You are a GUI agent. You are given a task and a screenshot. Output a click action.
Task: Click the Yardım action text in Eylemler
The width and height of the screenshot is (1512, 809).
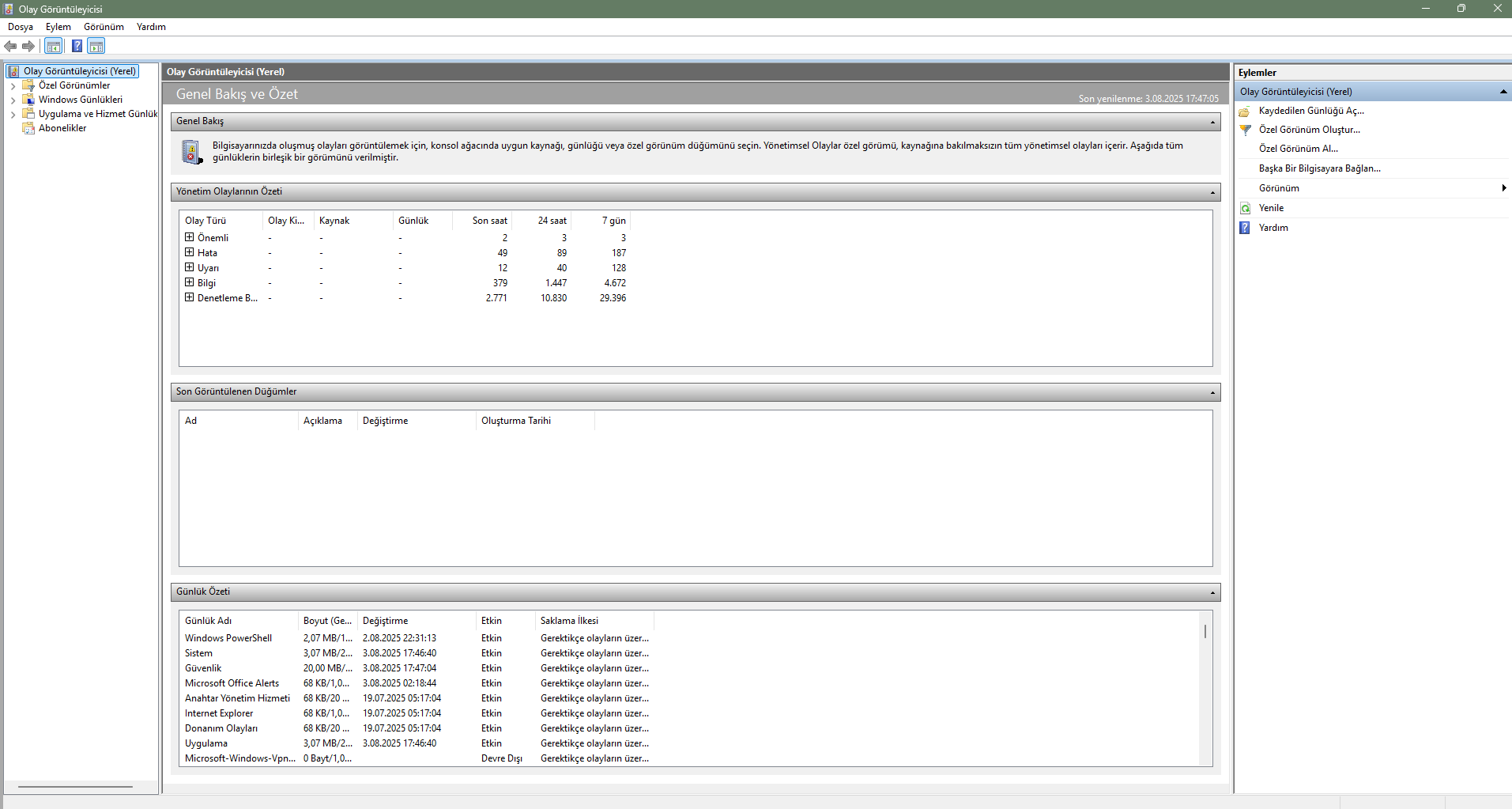tap(1273, 228)
